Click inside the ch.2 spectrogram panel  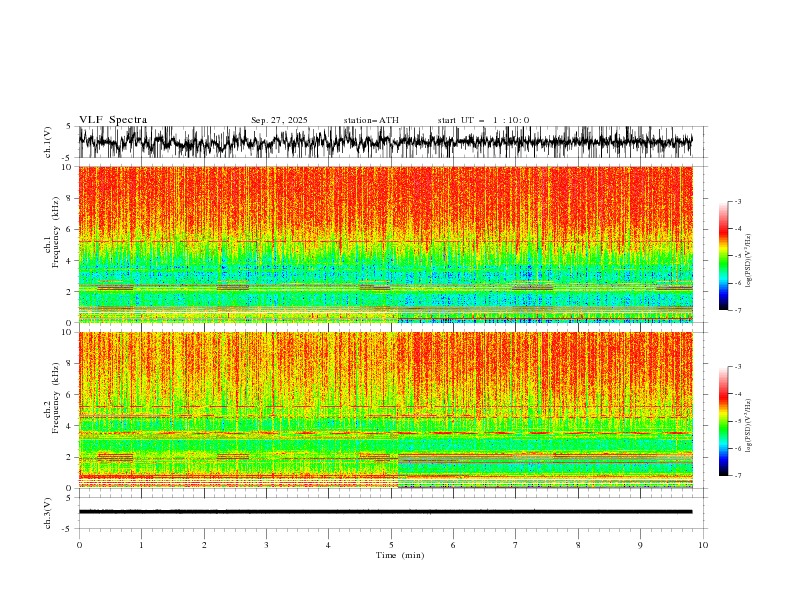(385, 410)
